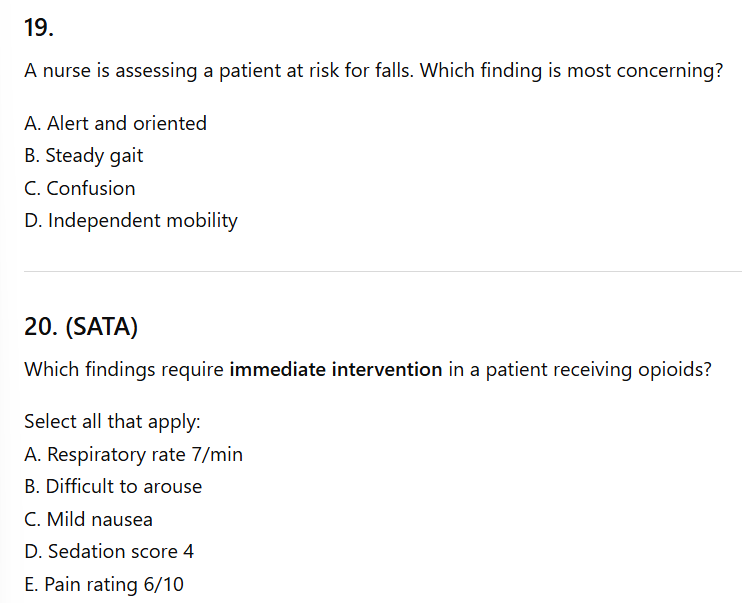The height and width of the screenshot is (603, 742).
Task: Click question number 19 heading
Action: coord(38,29)
